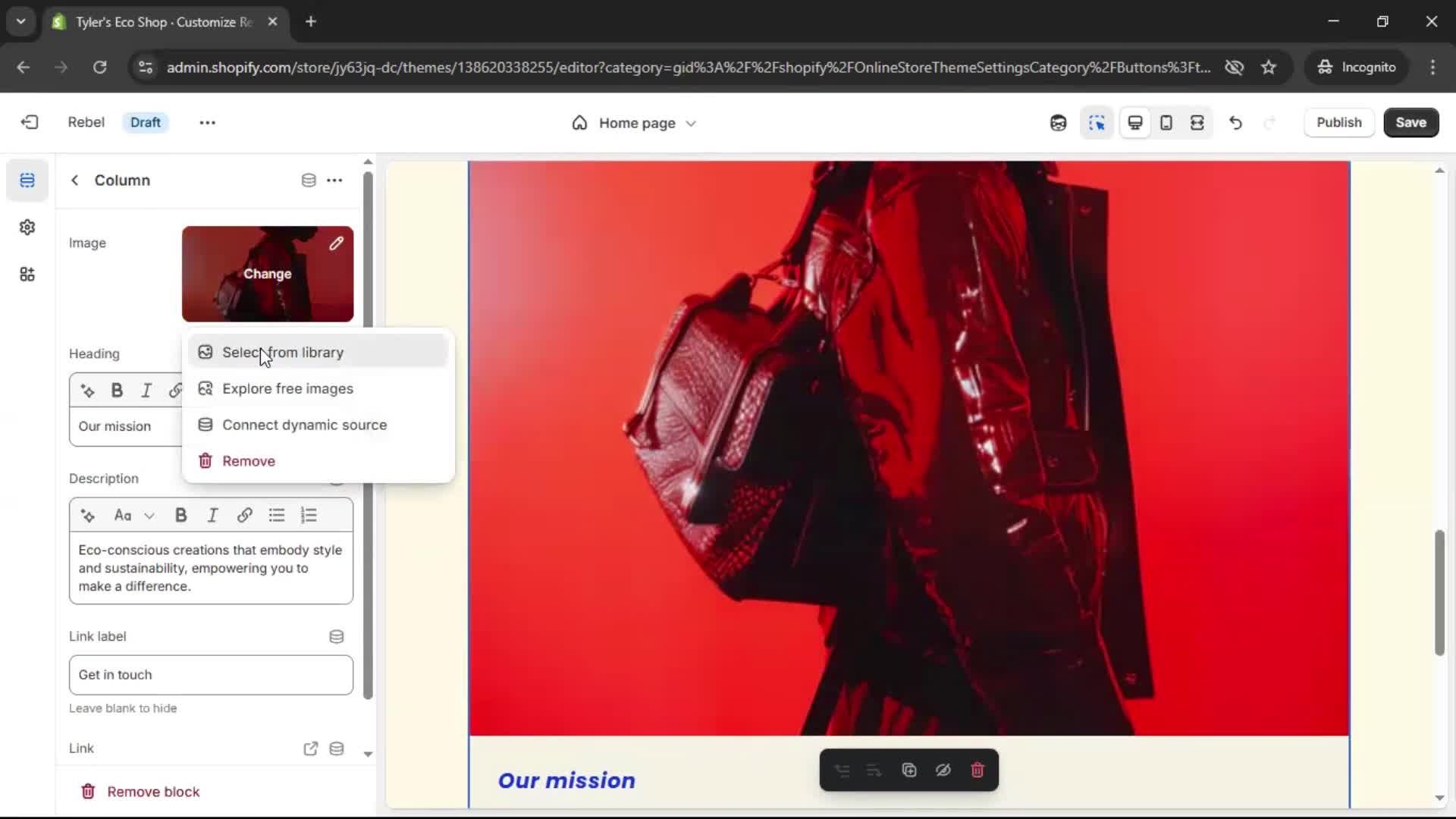Screen dimensions: 1456x819
Task: Open the Theme settings gear icon
Action: 27,227
